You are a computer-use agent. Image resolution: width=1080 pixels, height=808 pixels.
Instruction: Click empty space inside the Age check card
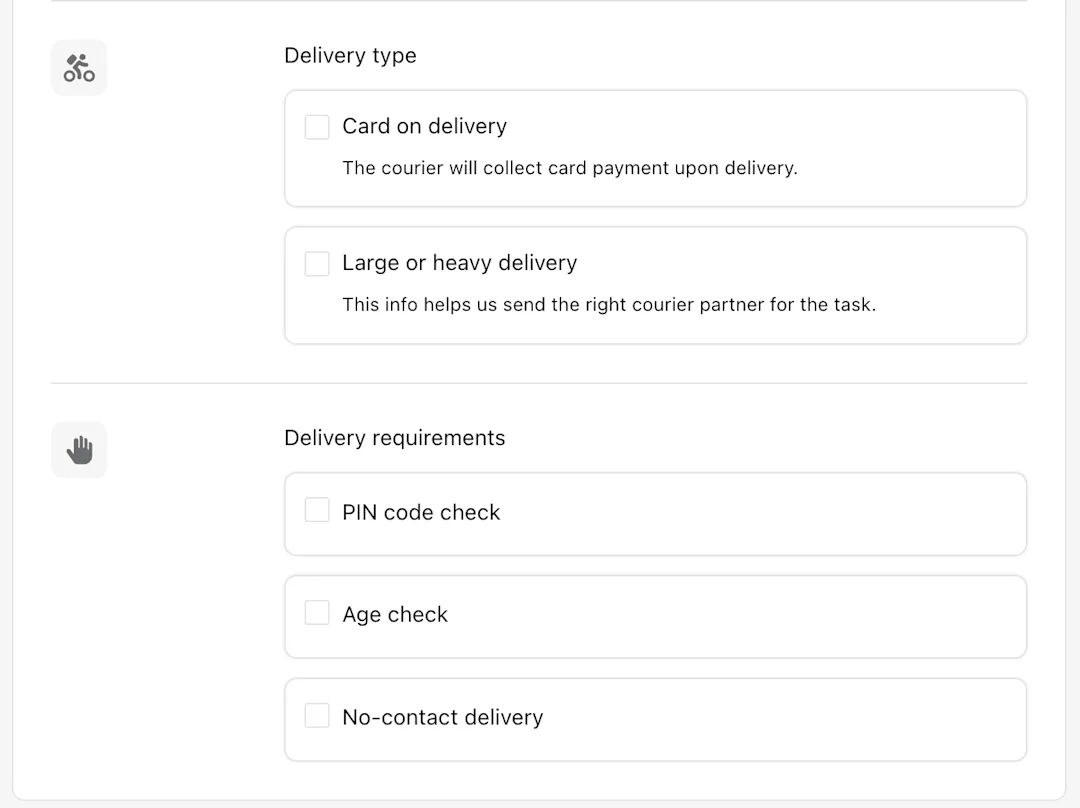[758, 617]
